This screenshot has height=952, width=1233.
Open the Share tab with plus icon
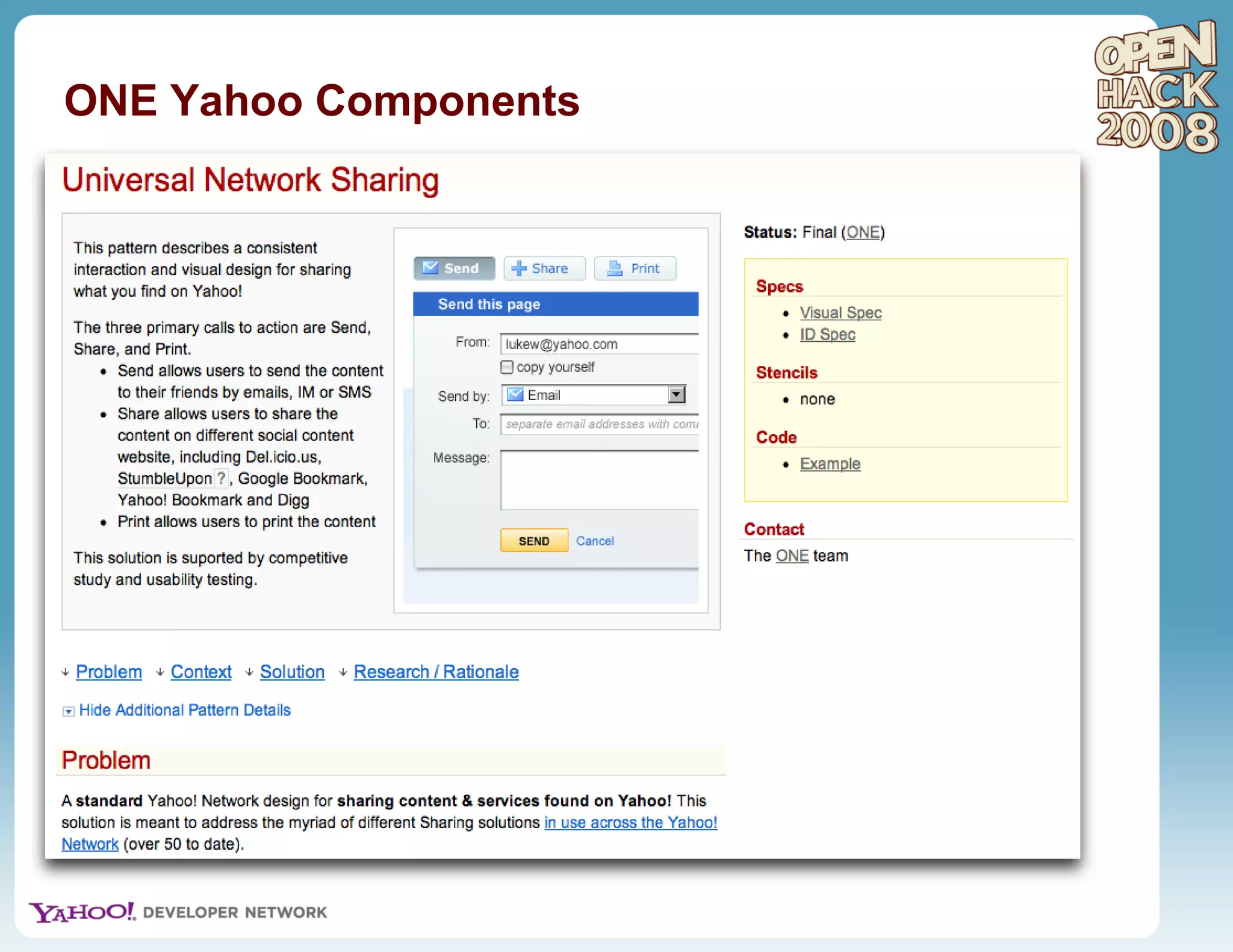(x=544, y=268)
